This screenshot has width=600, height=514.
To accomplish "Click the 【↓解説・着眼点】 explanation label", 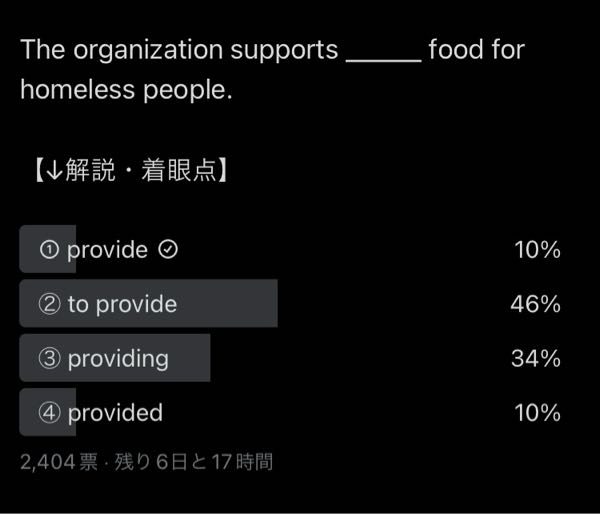I will tap(131, 170).
